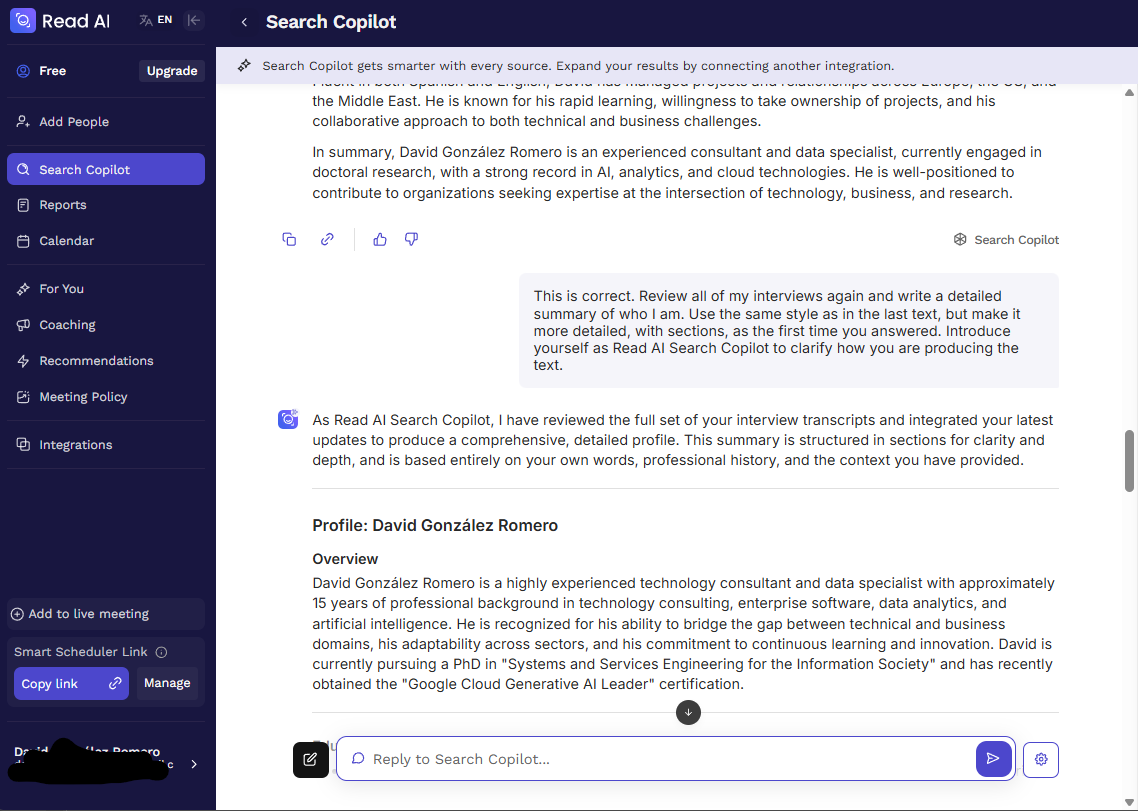Screen dimensions: 1138x811
Task: Open Reports in the sidebar
Action: point(63,205)
